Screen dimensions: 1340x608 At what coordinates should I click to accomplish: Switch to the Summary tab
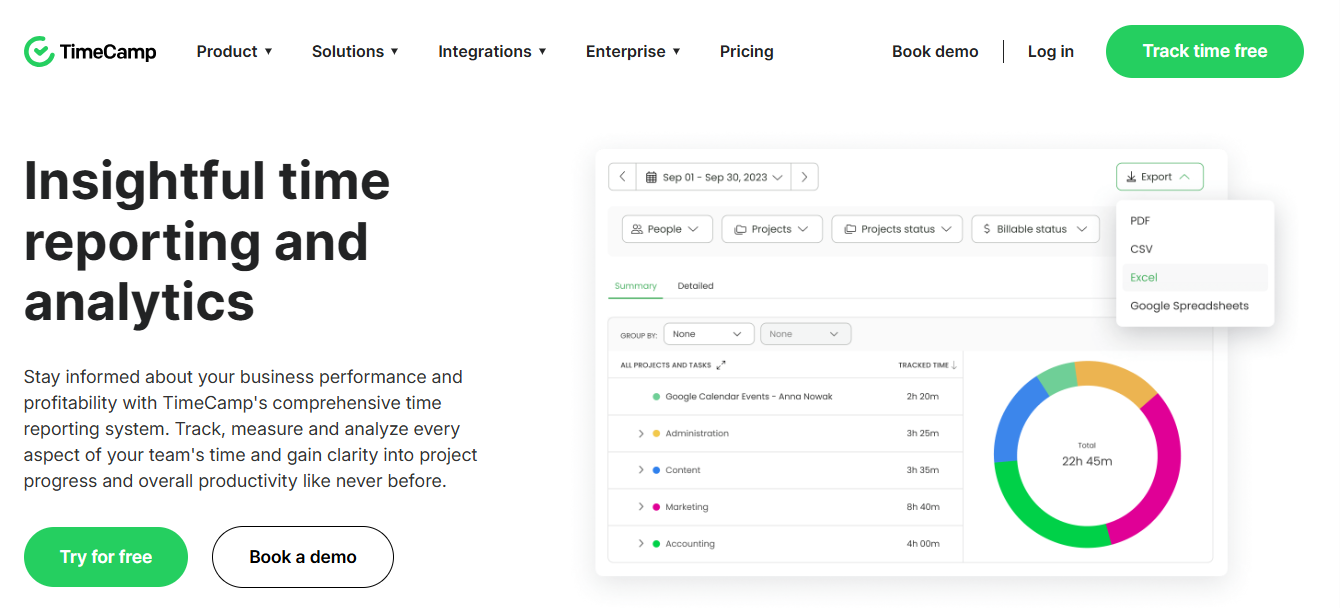point(635,286)
